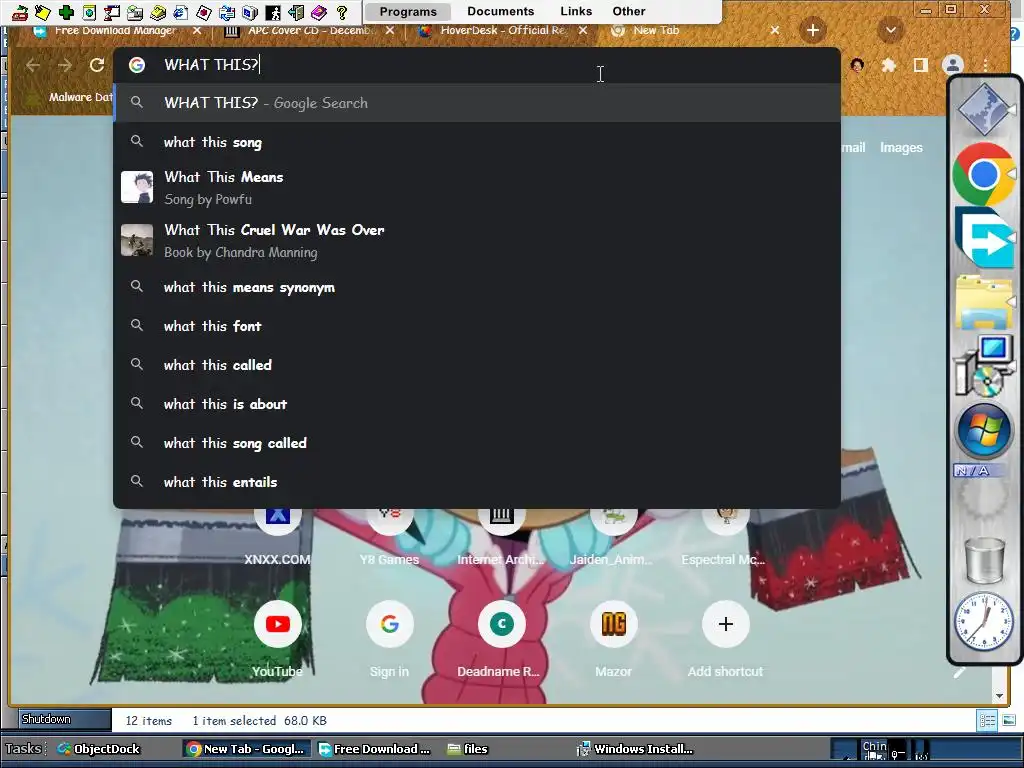Choose 'what this entails' suggestion

477,482
